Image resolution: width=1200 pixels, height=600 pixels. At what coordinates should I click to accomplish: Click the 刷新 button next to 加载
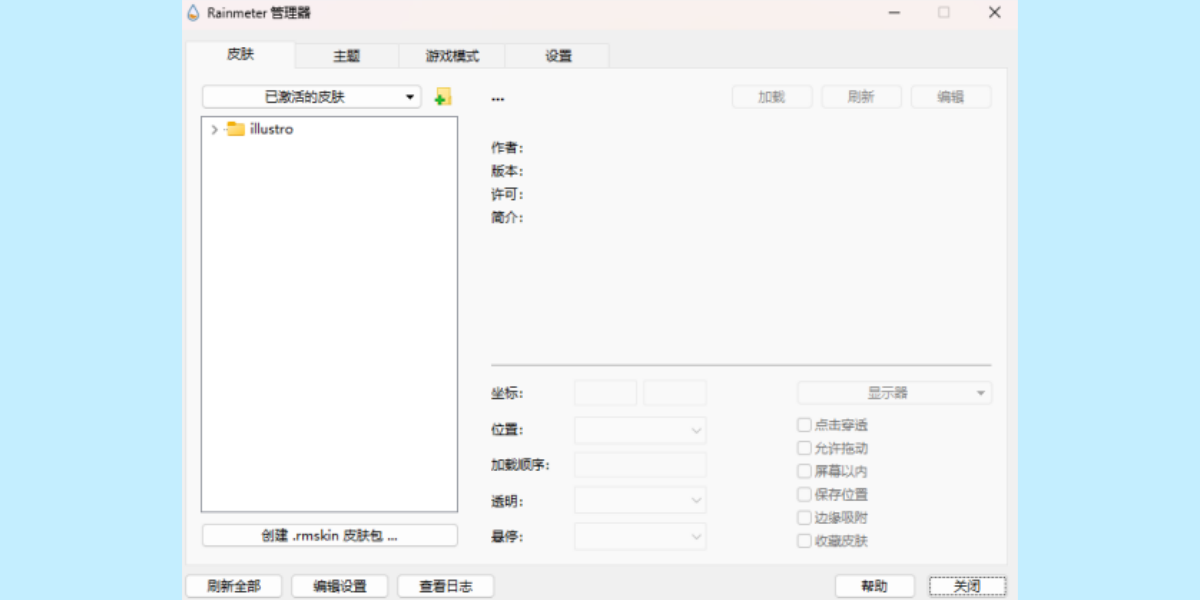861,97
